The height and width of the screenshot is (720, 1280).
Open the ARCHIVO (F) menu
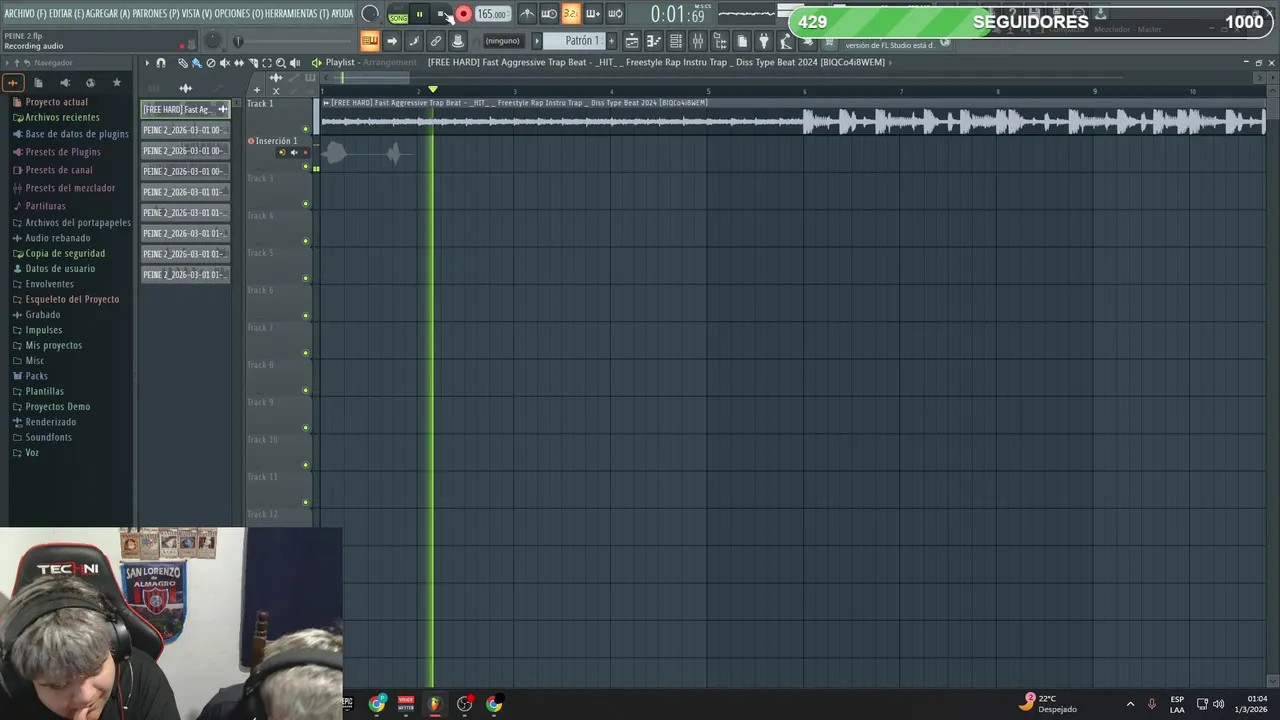(25, 14)
